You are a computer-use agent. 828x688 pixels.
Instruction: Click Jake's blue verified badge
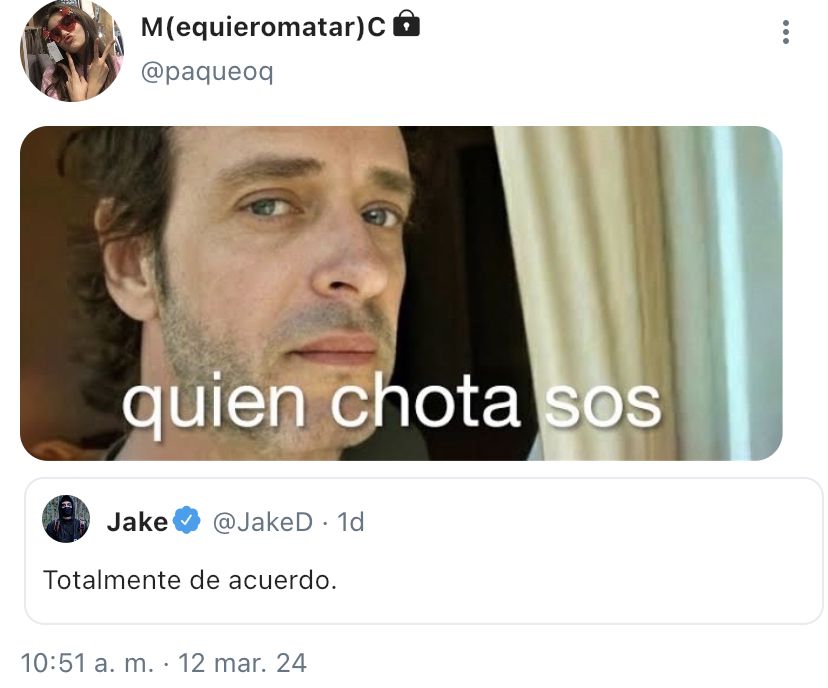[x=187, y=520]
